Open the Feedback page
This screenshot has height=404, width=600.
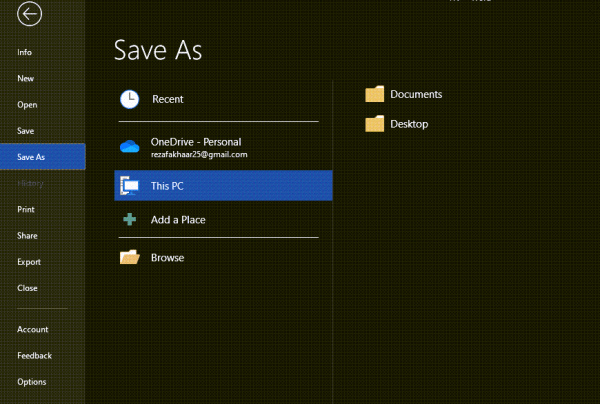coord(34,356)
